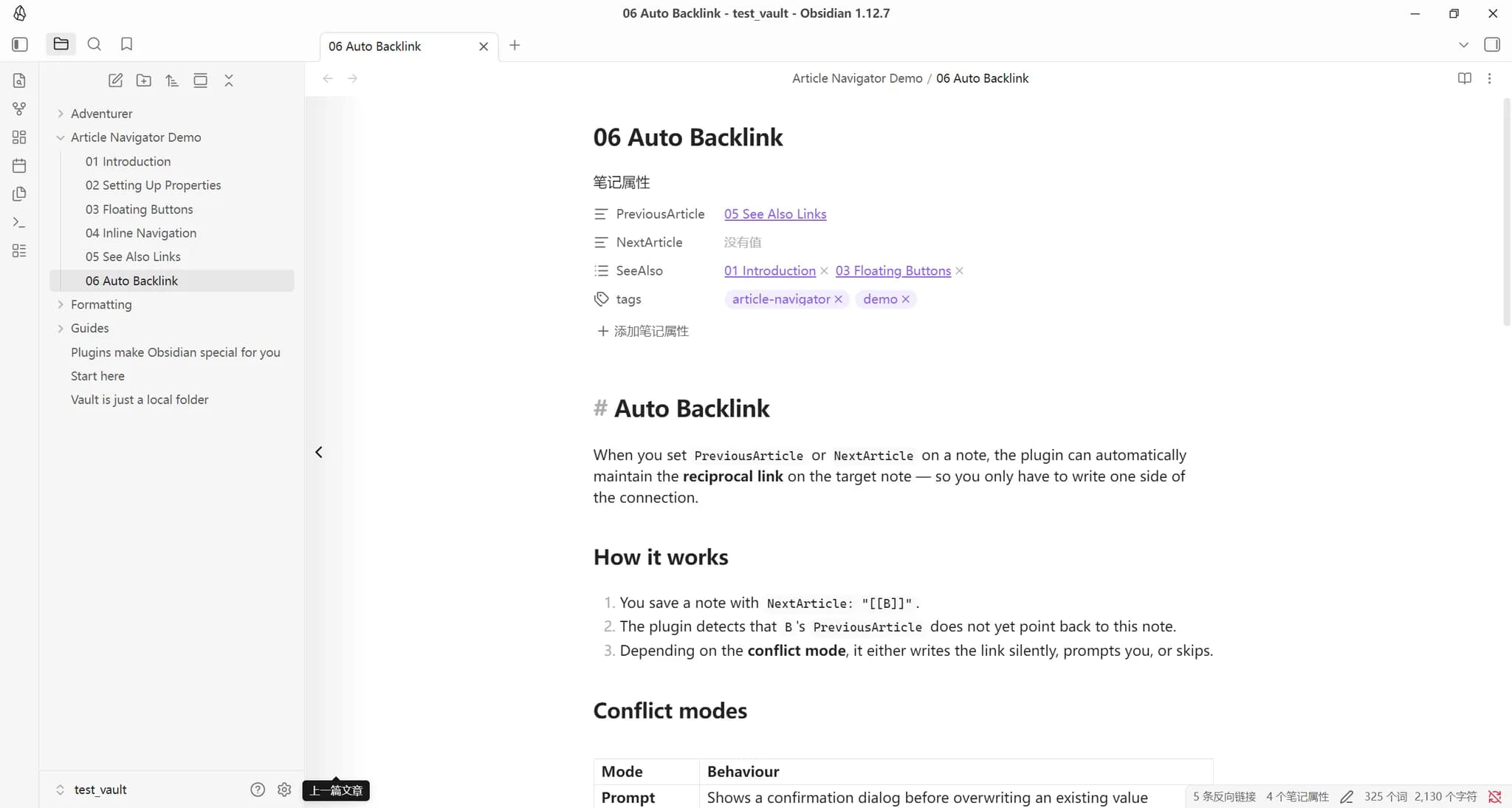
Task: Open quick switcher ribbon icon
Action: (x=19, y=81)
